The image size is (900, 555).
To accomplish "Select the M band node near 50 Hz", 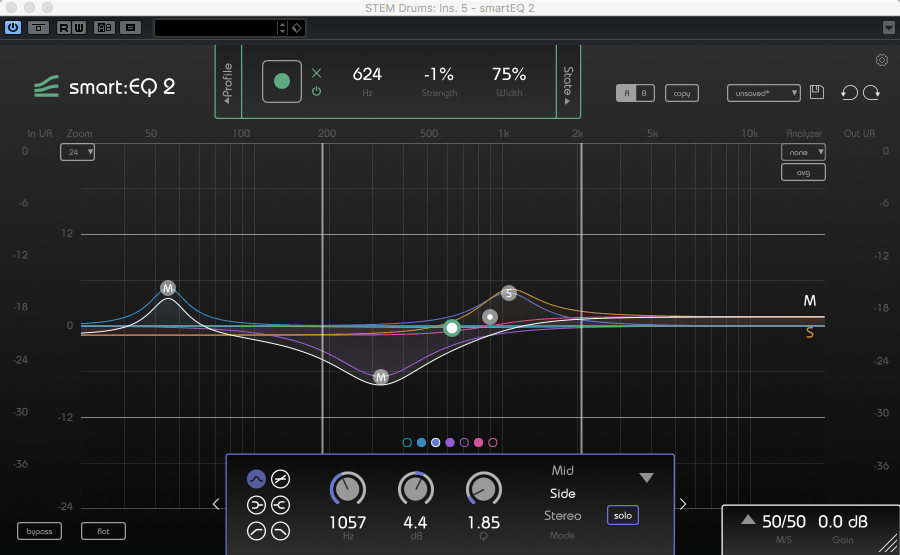I will tap(168, 288).
